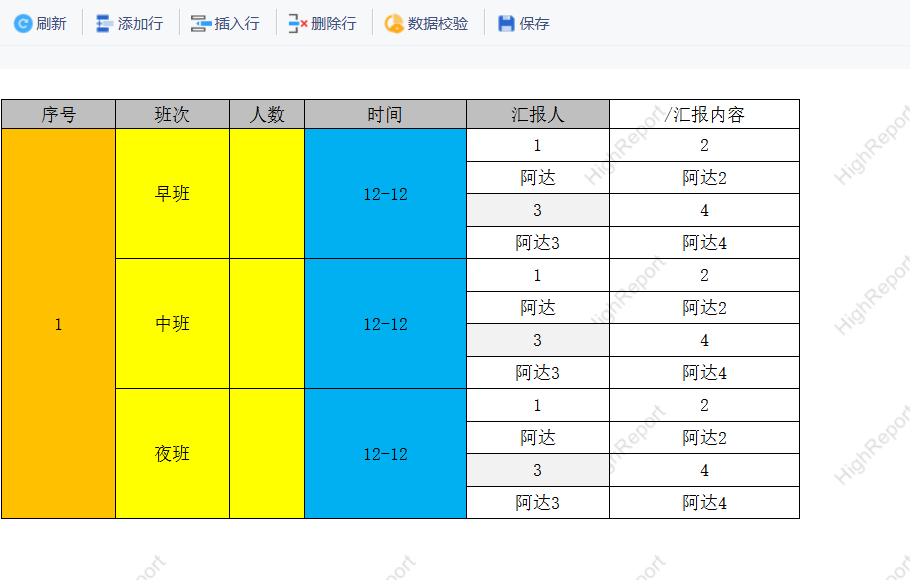910x580 pixels.
Task: Click the 删除行 label
Action: tap(334, 24)
